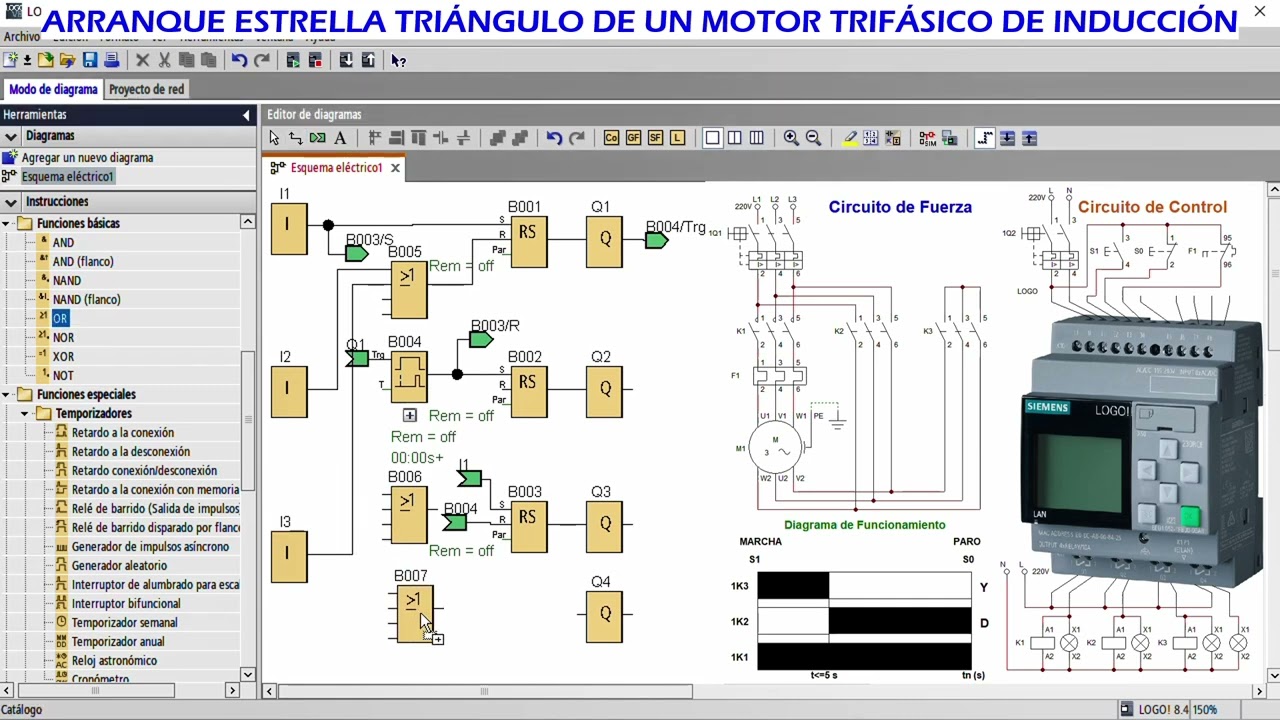Open the page layout tool
The width and height of the screenshot is (1280, 720).
click(870, 138)
